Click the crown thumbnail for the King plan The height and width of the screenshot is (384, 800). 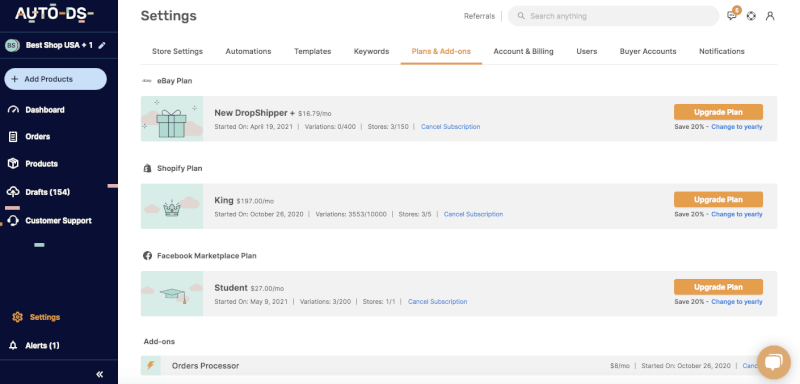coord(172,206)
